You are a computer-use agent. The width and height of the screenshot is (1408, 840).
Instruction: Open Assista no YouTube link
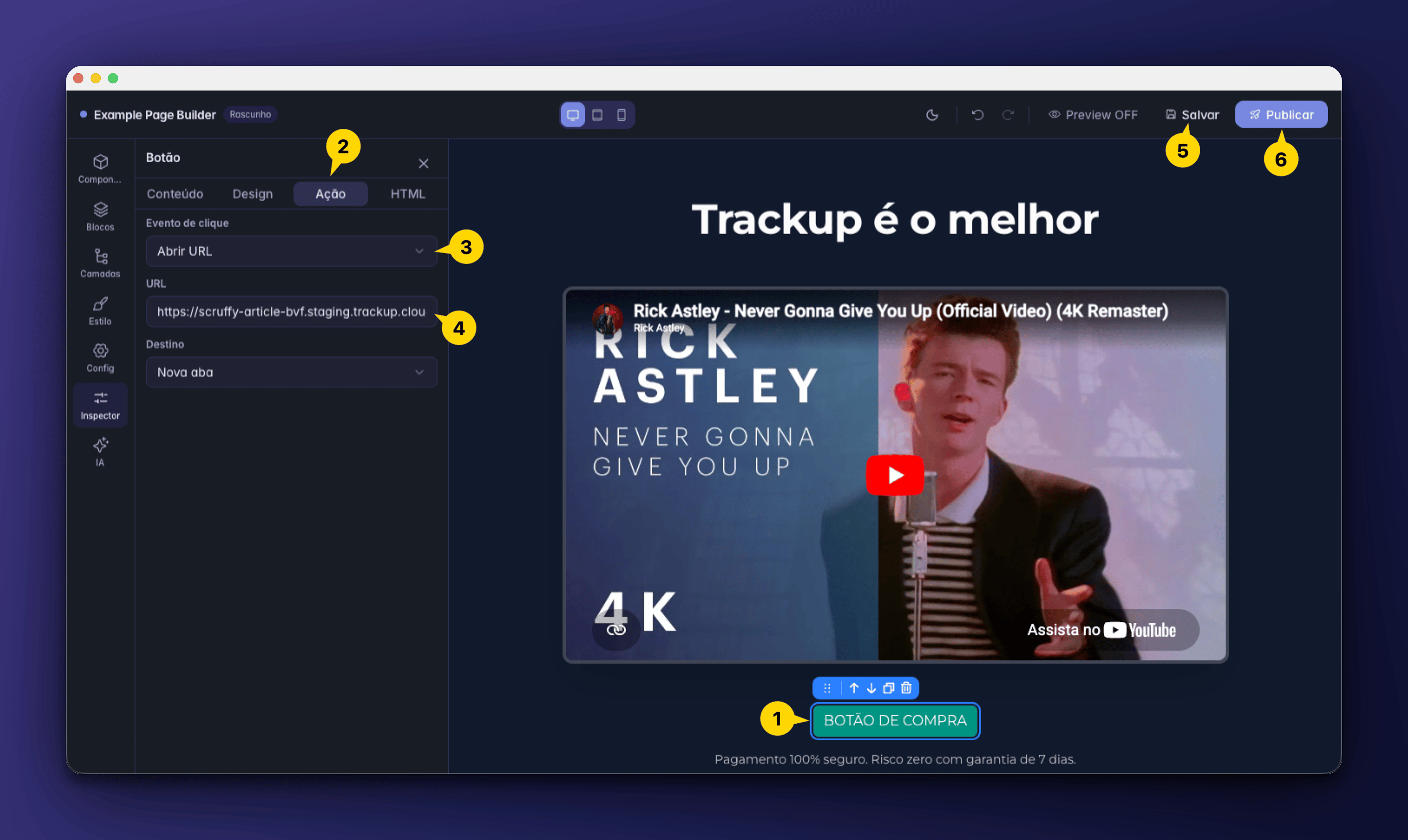[x=1102, y=630]
